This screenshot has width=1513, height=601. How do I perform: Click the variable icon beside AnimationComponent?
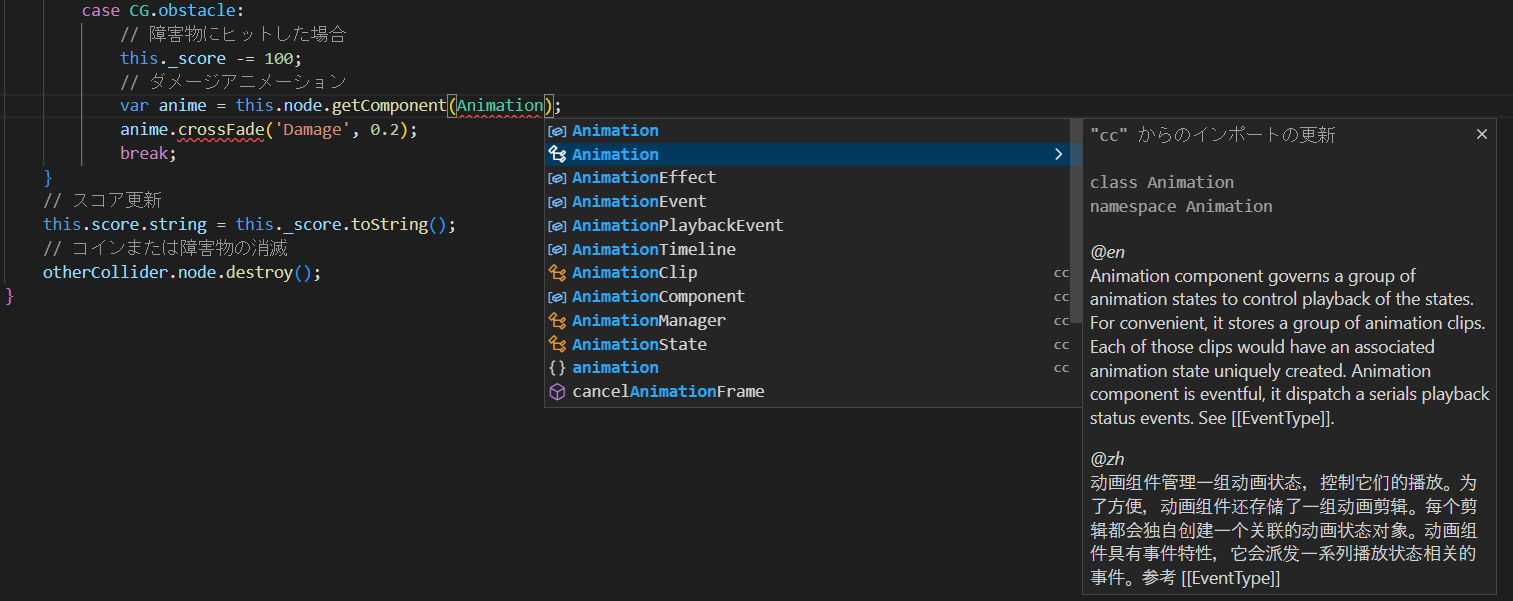pyautogui.click(x=558, y=297)
